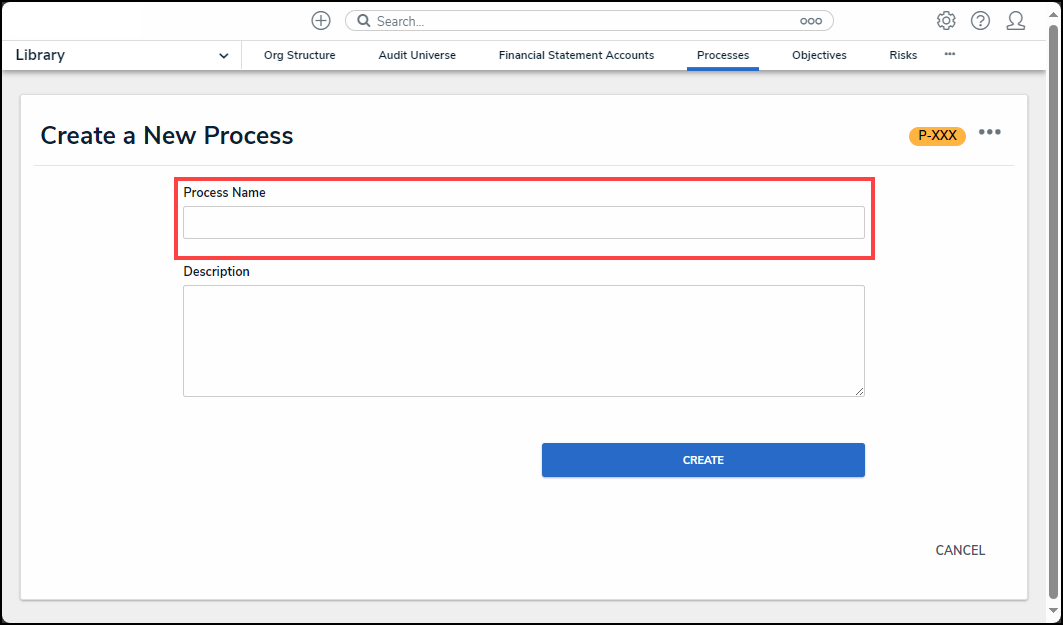Open the help question mark icon
The width and height of the screenshot is (1063, 625).
coord(980,21)
